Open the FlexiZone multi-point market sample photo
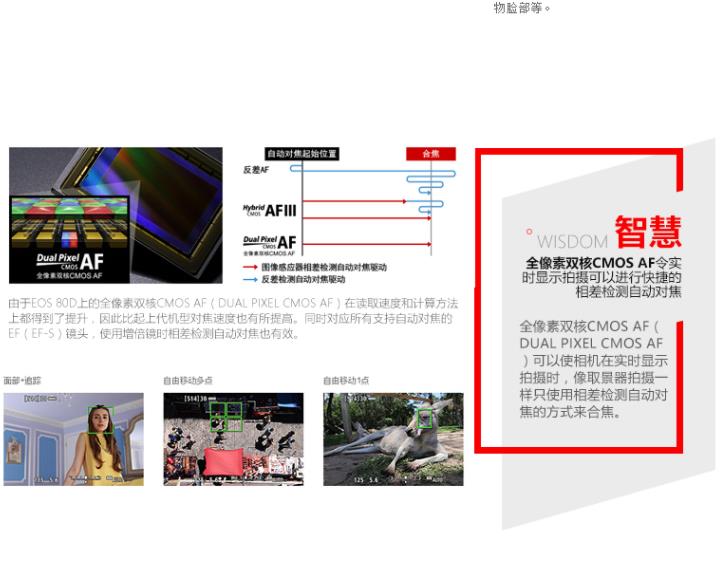The height and width of the screenshot is (570, 720). pyautogui.click(x=233, y=439)
